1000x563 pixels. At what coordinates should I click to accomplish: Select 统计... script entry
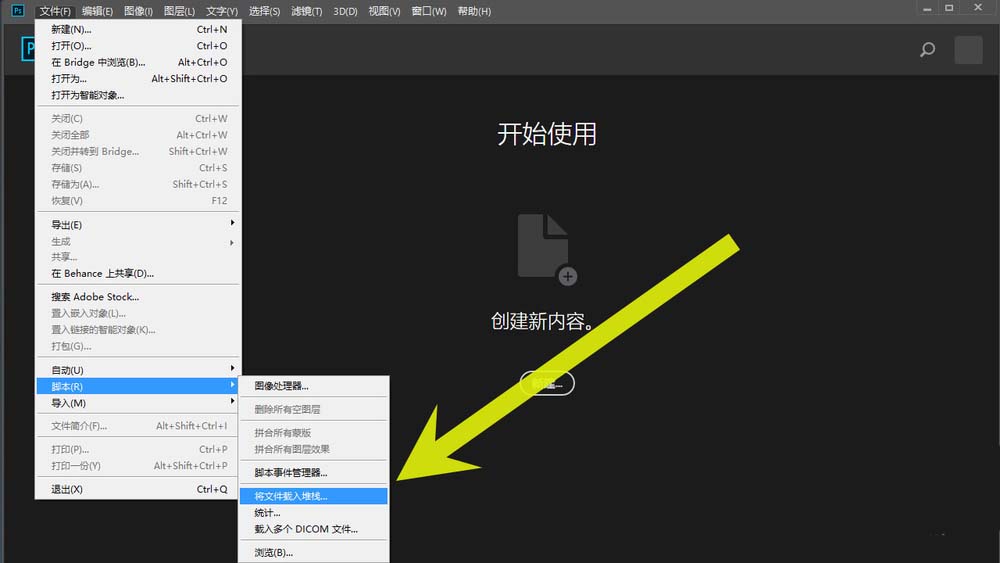click(x=313, y=513)
